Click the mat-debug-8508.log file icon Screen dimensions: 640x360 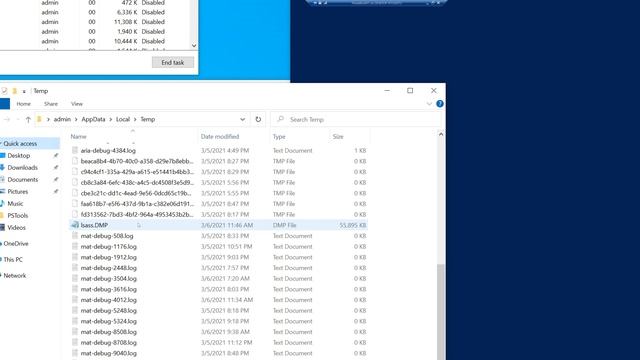[75, 332]
